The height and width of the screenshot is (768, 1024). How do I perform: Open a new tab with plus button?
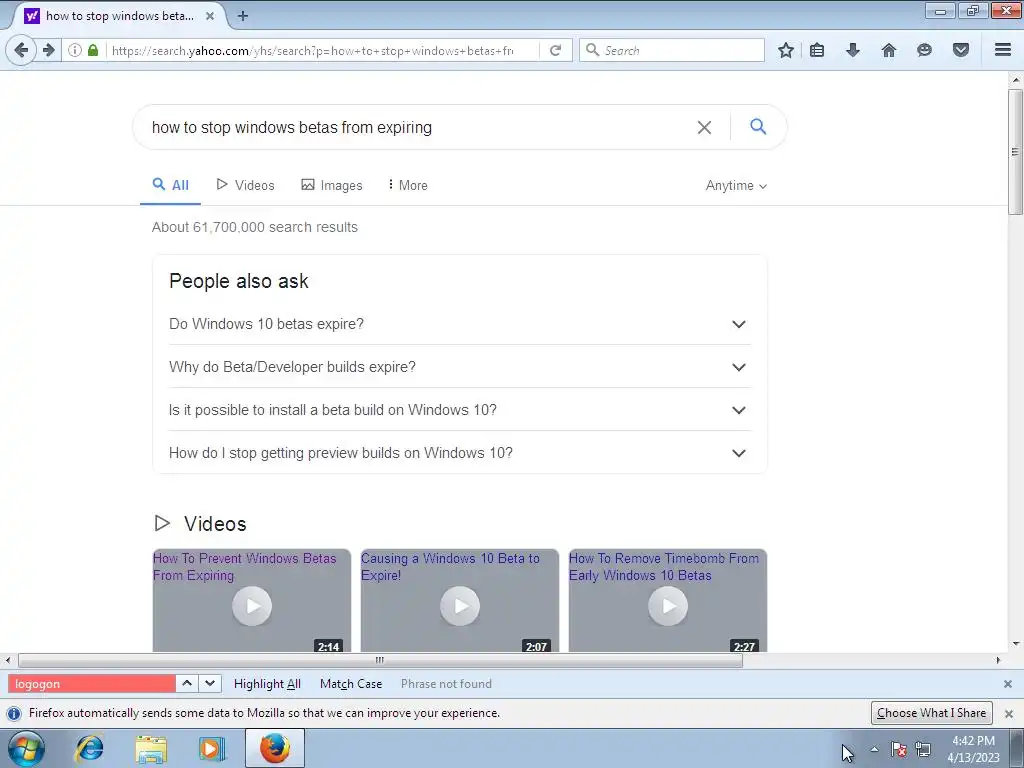tap(242, 16)
